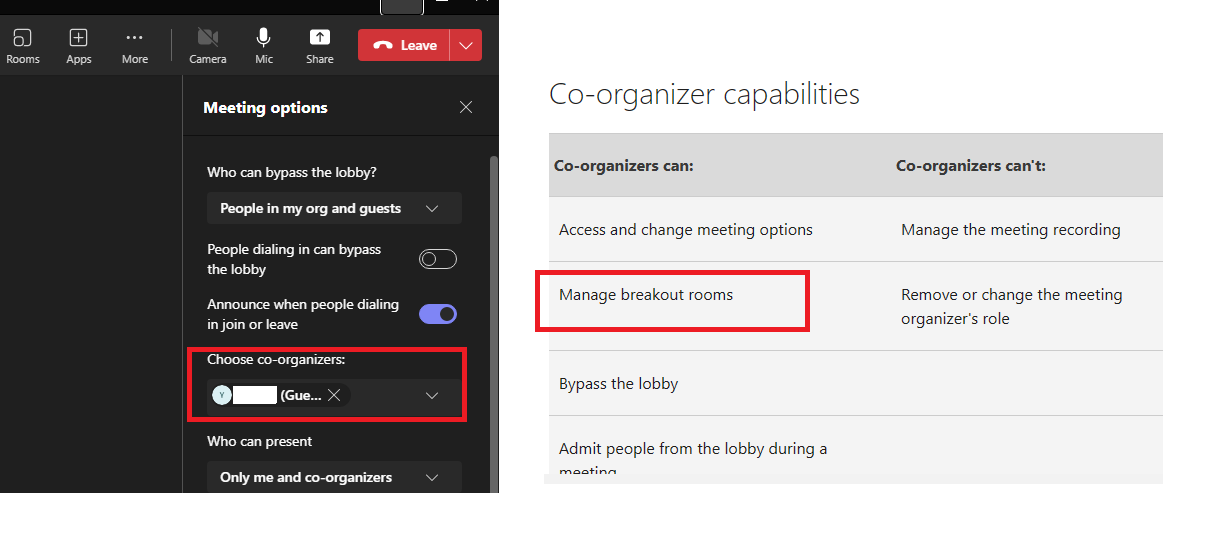Open the Rooms breakout panel

click(x=22, y=46)
